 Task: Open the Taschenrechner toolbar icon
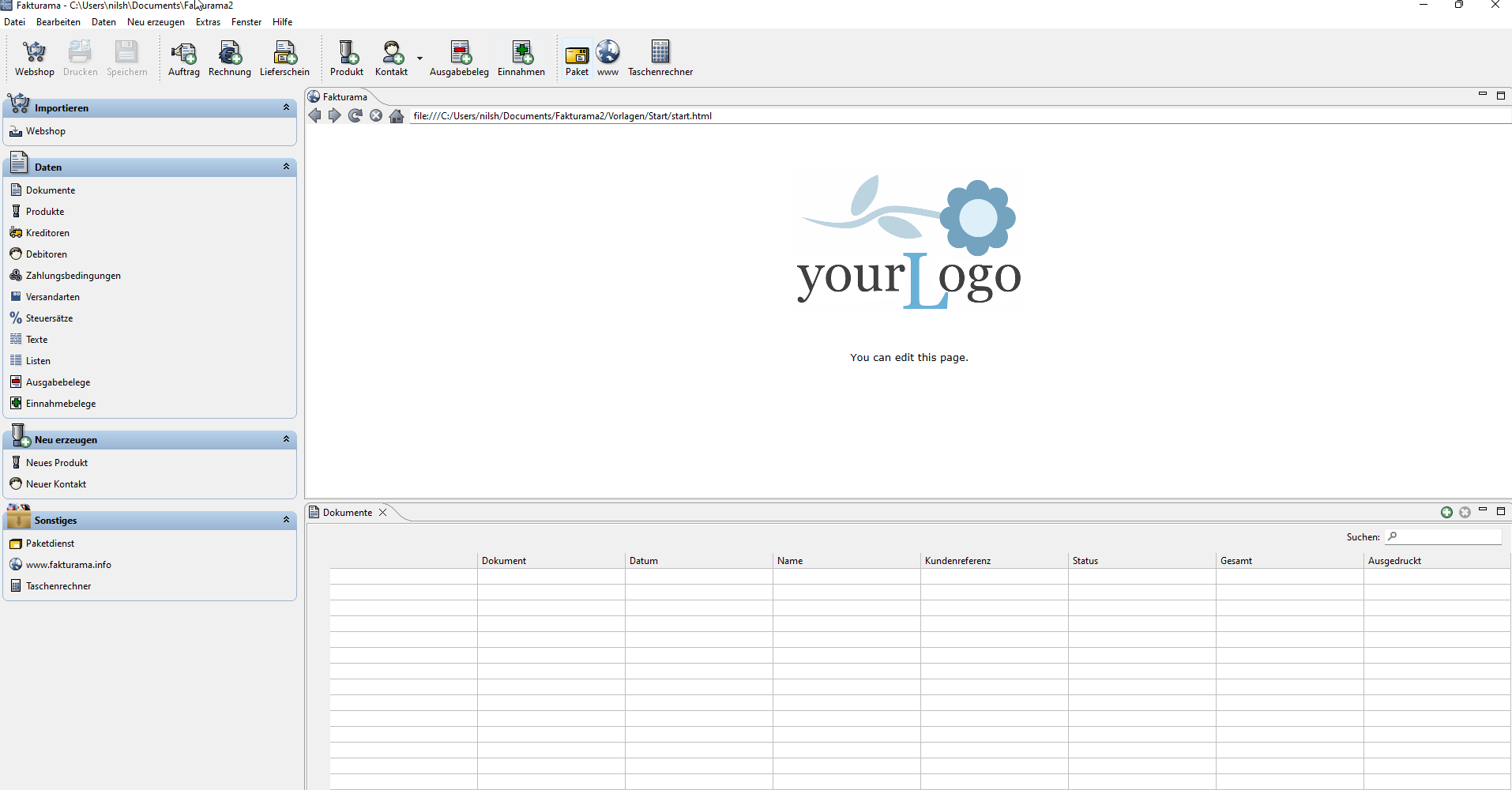point(660,58)
